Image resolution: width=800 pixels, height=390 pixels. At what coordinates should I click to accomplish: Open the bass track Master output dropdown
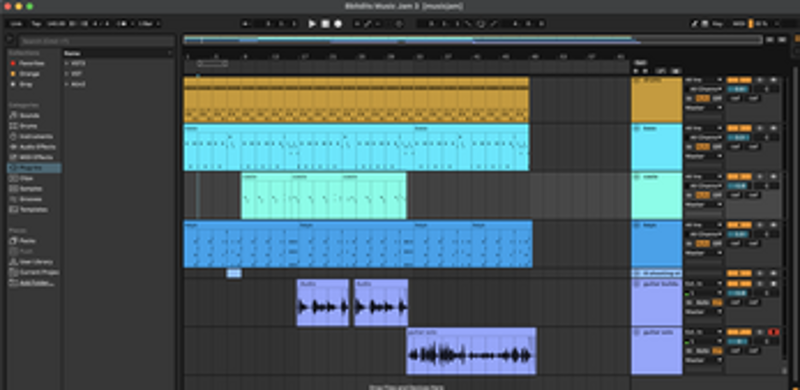click(x=704, y=156)
